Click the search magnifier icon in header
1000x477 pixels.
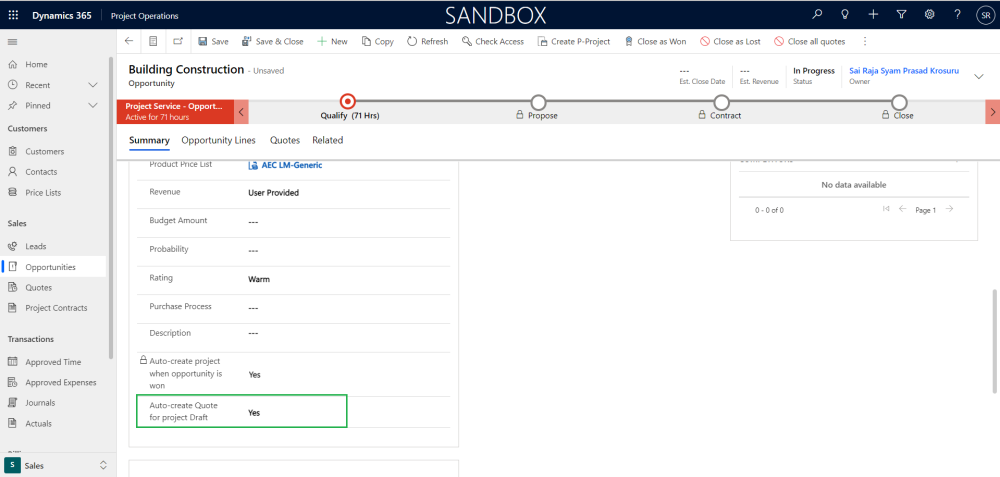click(x=817, y=15)
